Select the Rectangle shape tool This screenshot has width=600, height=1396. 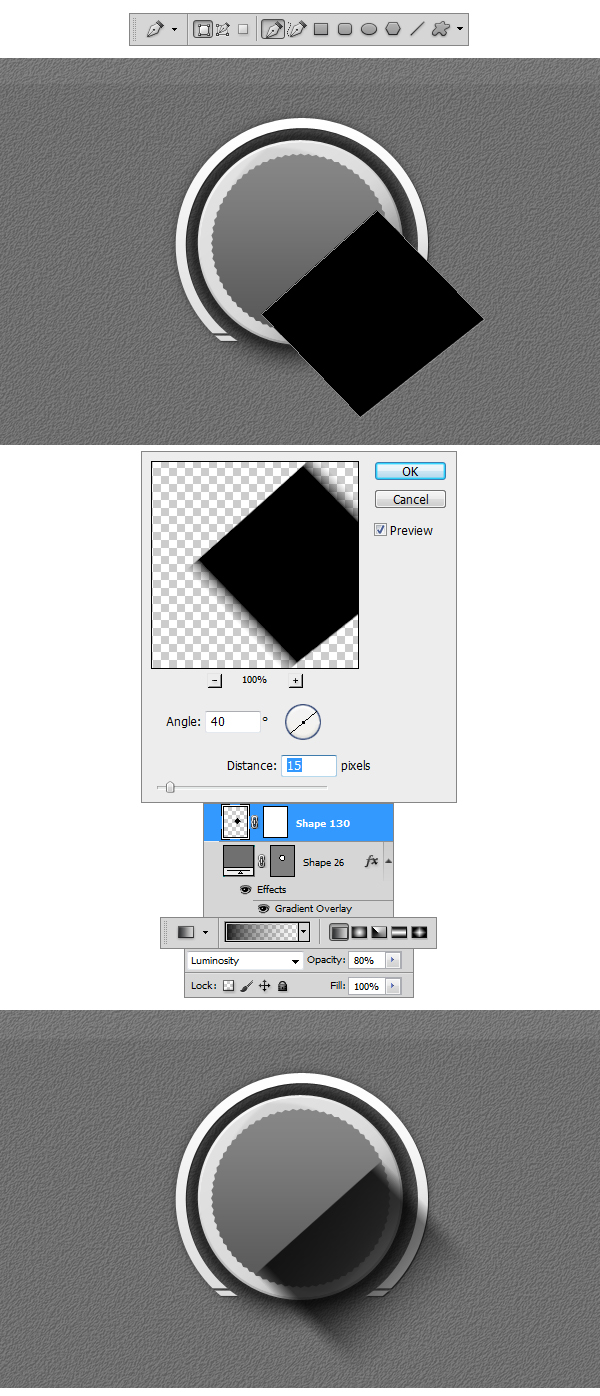[321, 30]
